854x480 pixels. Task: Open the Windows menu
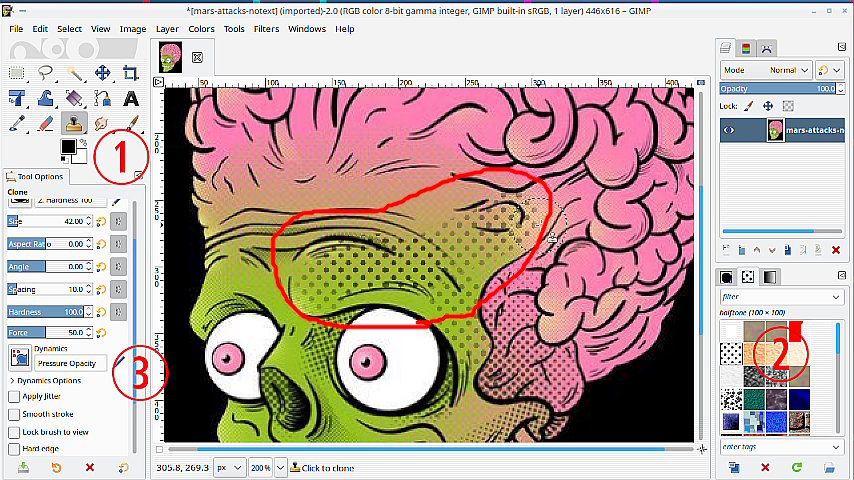(307, 29)
